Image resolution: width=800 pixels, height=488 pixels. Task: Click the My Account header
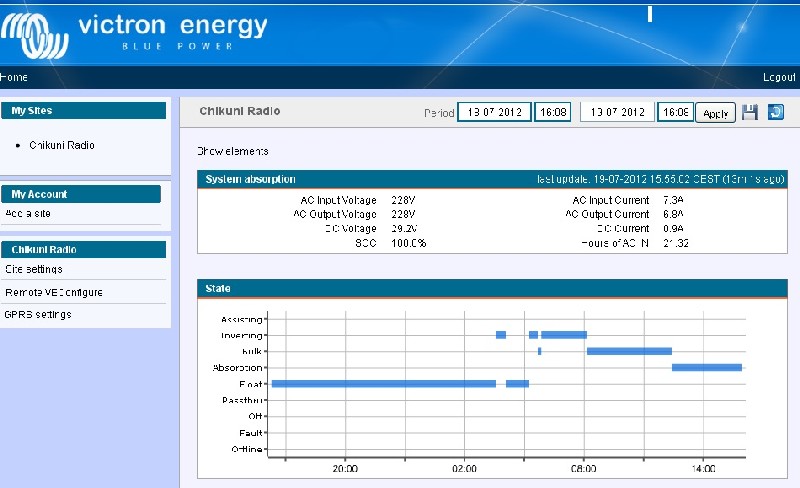(x=81, y=194)
